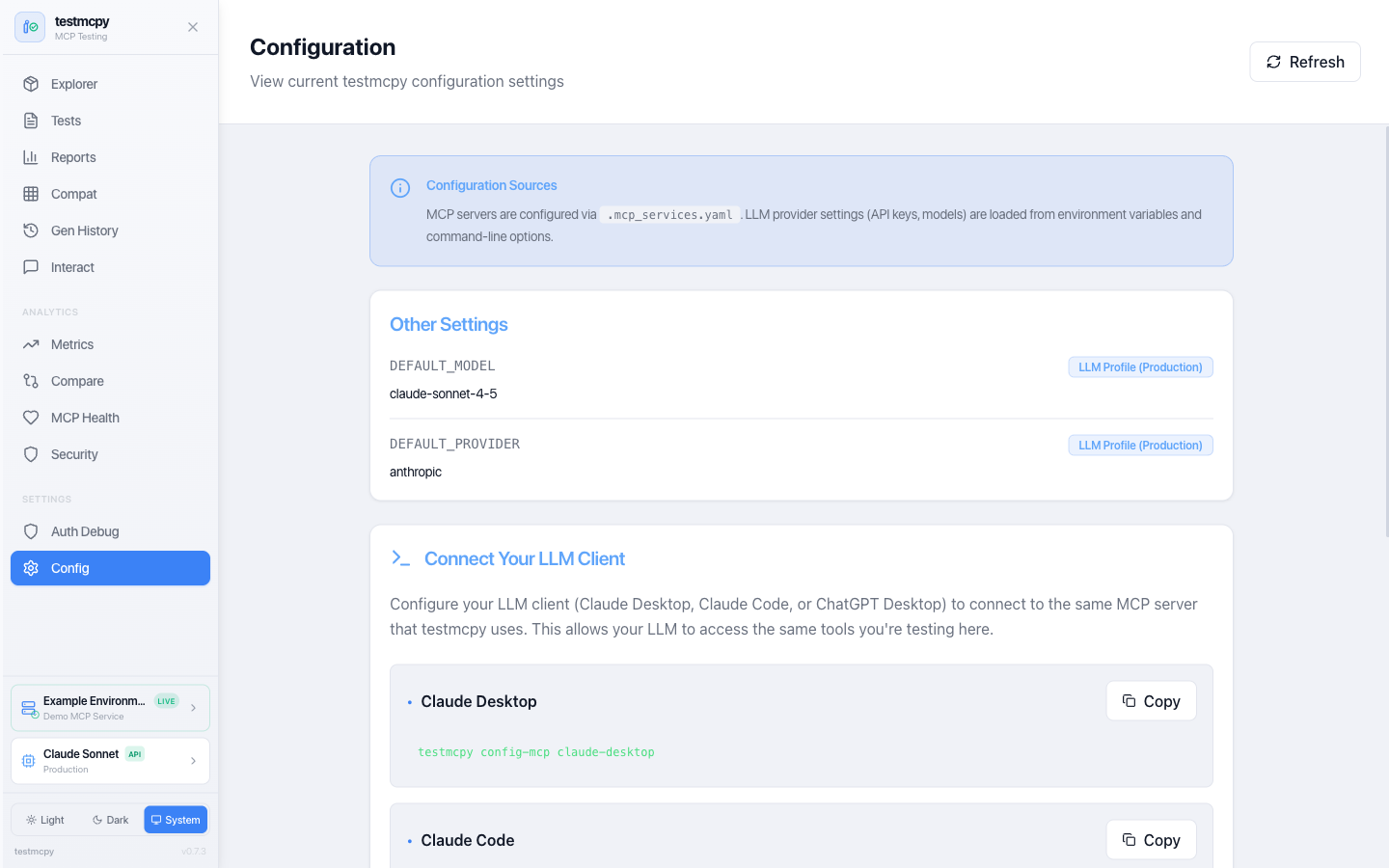Click the page's vertical scrollbar
The height and width of the screenshot is (868, 1389).
(1386, 331)
